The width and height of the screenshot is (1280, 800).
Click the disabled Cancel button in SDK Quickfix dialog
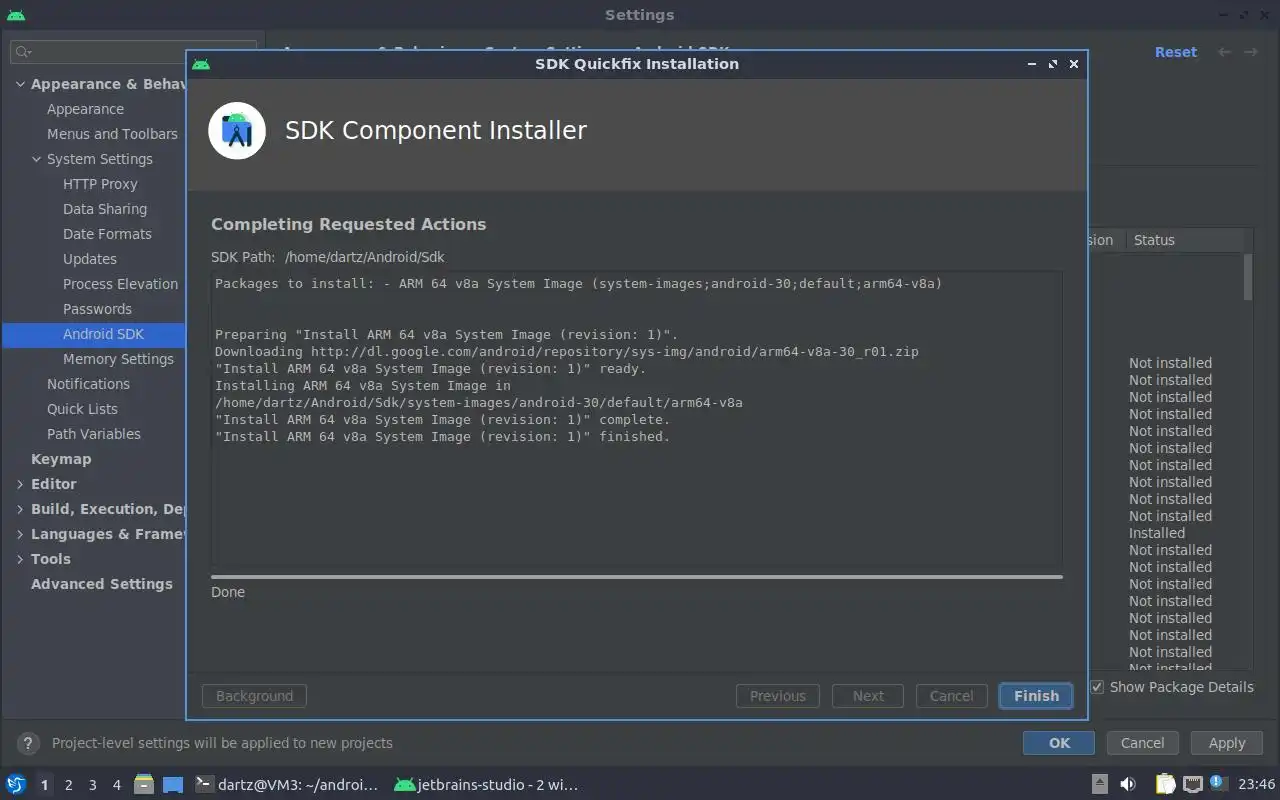point(951,696)
